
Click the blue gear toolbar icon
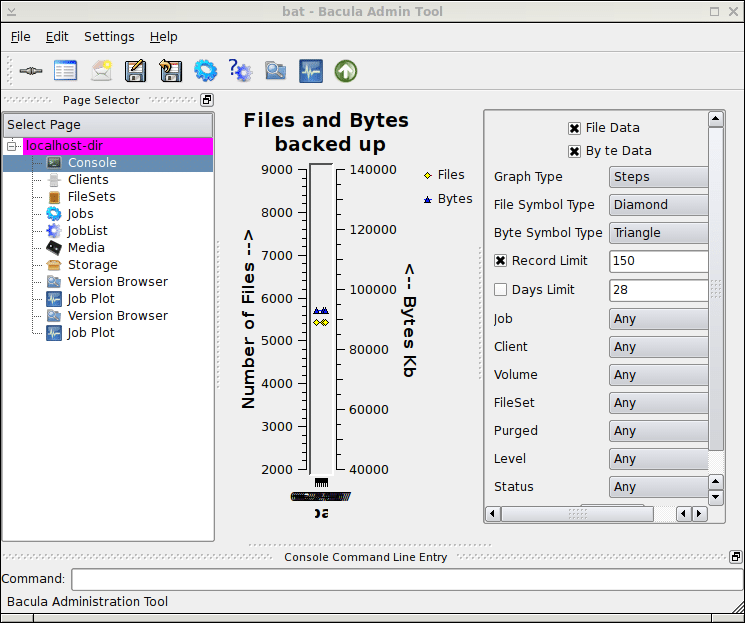coord(206,71)
